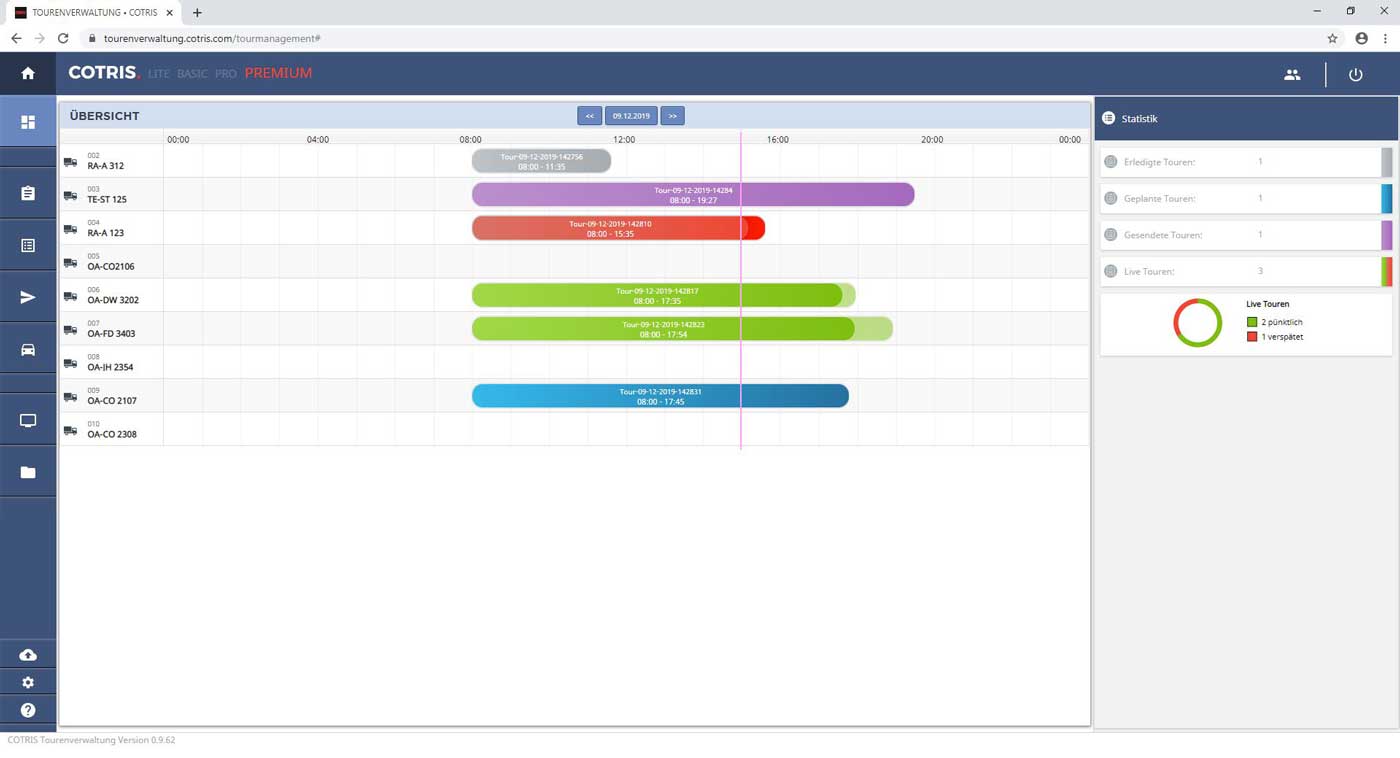Viewport: 1400px width, 758px height.
Task: Open the 09.12.2019 date picker
Action: (631, 116)
